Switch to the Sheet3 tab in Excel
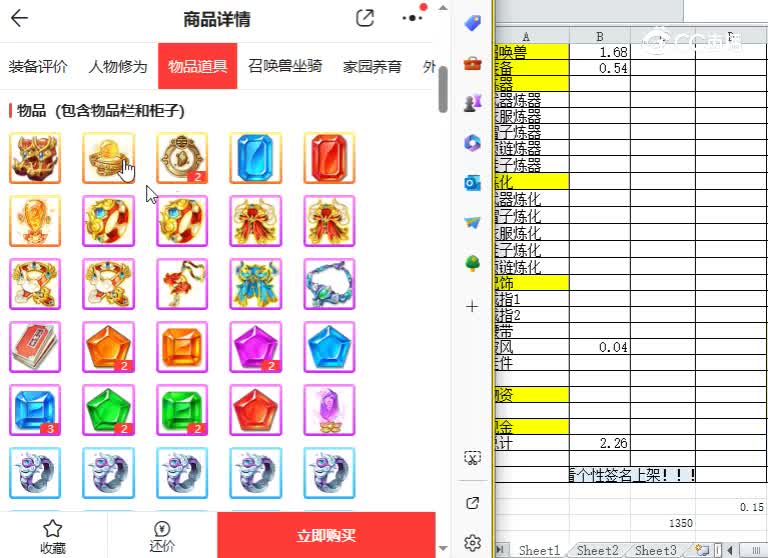This screenshot has height=558, width=768. pos(655,550)
